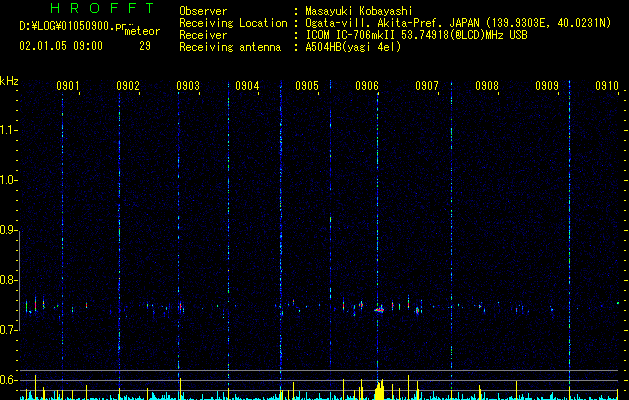Click the 0.8 frequency axis label
629x400 pixels.
8,280
